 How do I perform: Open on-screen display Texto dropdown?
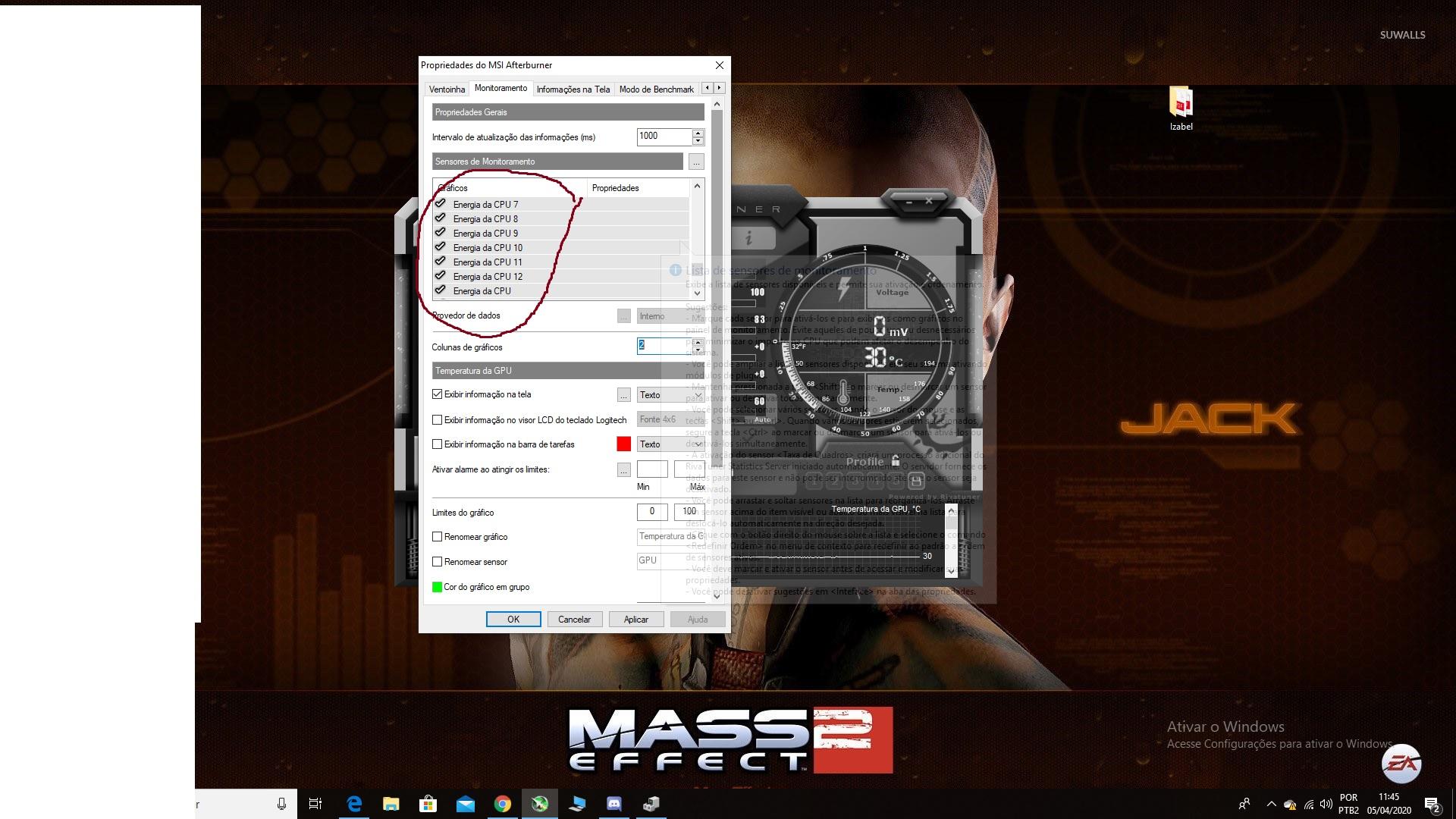[670, 395]
